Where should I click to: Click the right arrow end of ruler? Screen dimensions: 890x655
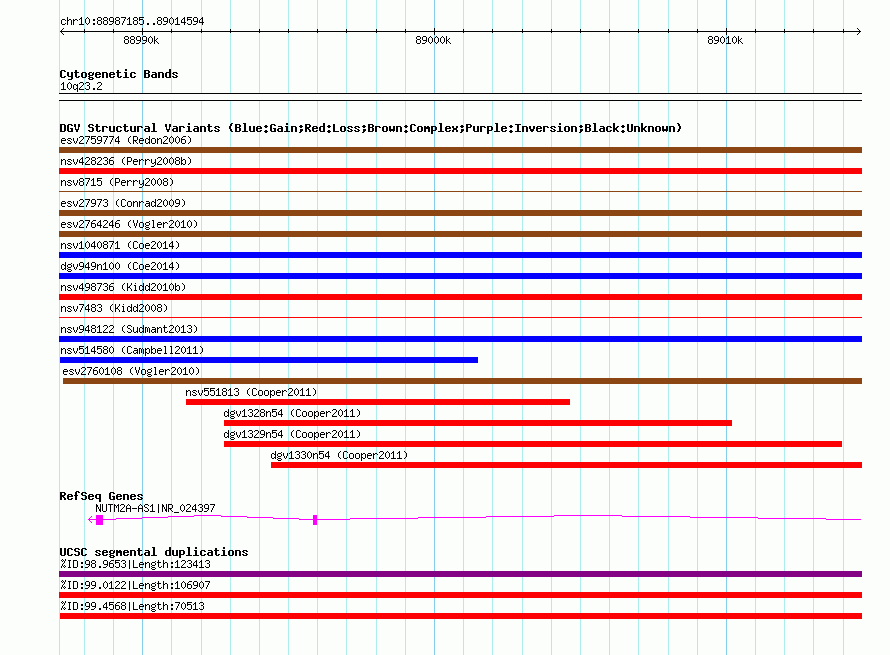859,31
